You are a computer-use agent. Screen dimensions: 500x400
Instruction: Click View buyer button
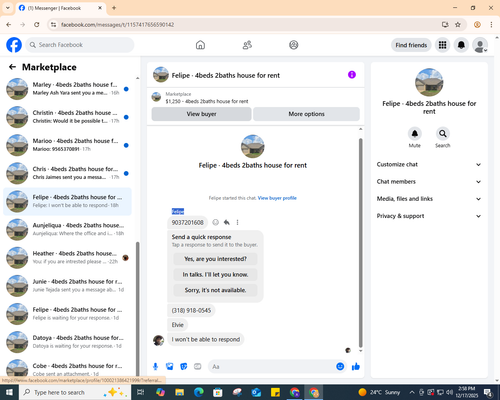click(201, 114)
